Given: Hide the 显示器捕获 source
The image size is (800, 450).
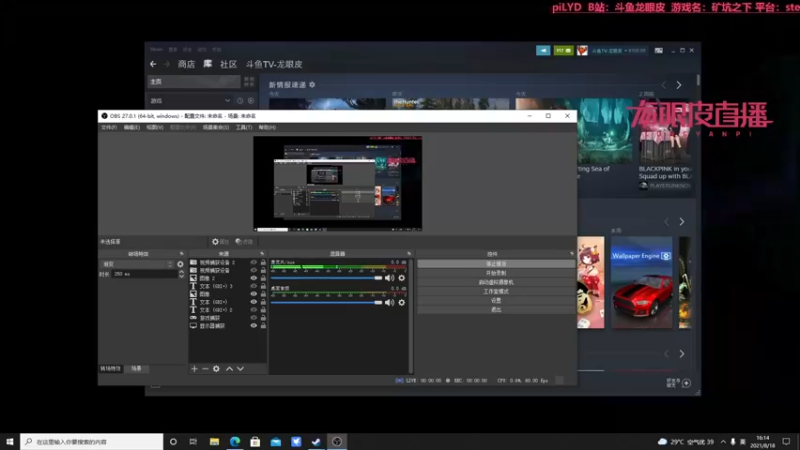Looking at the screenshot, I should (254, 326).
